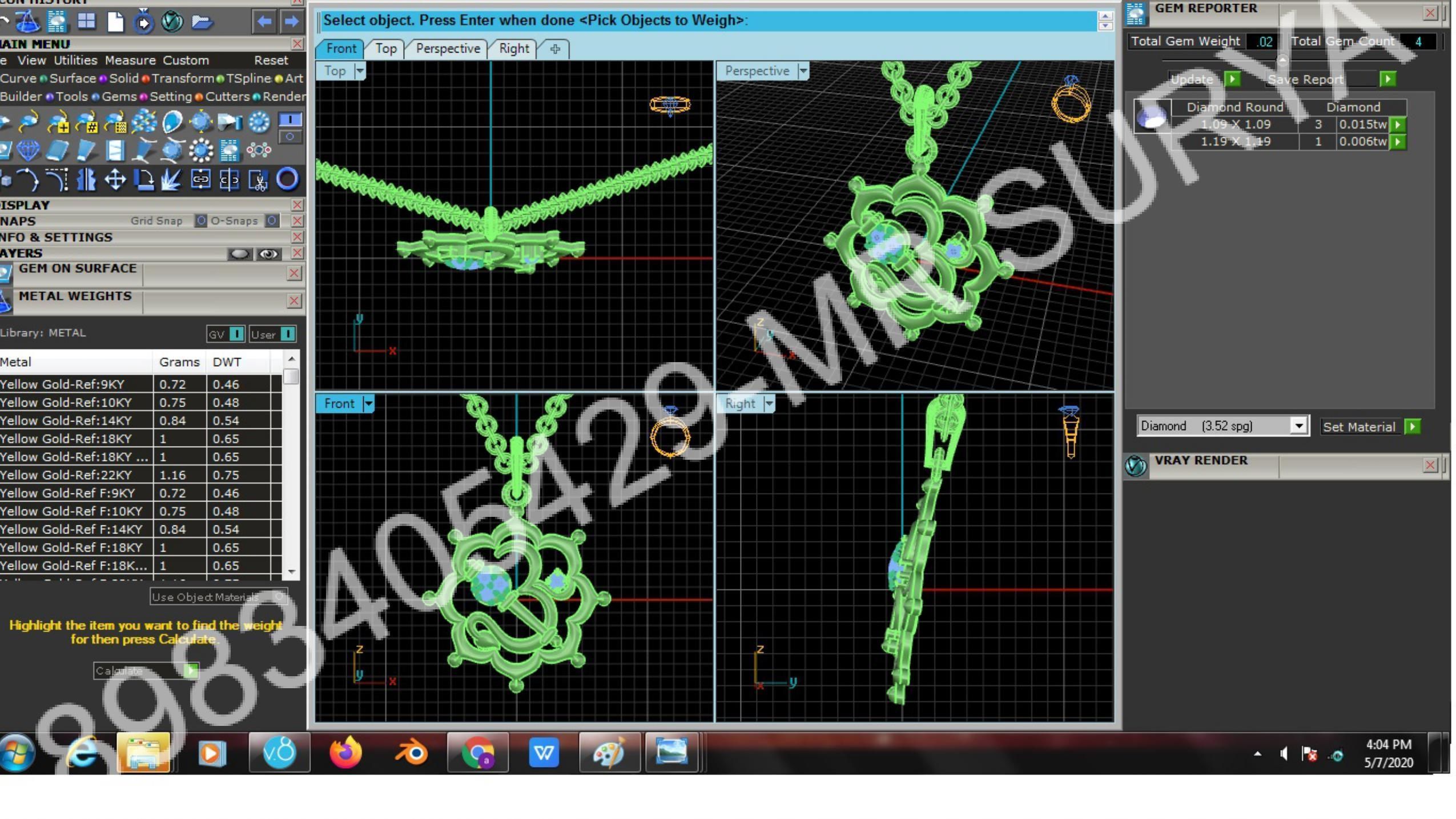Click the Calculate button
The image size is (1456, 819).
145,671
